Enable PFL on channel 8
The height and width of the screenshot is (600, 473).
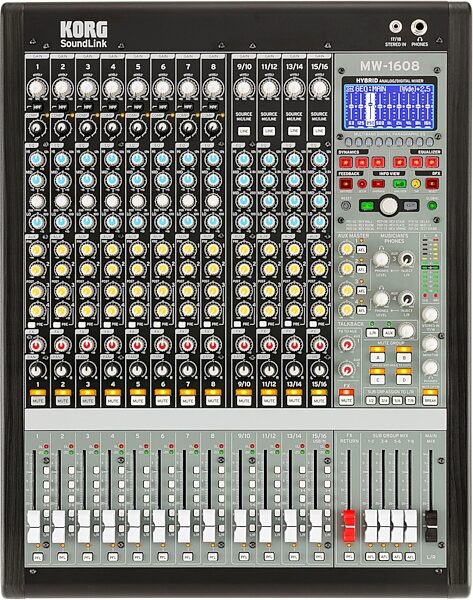coord(212,557)
